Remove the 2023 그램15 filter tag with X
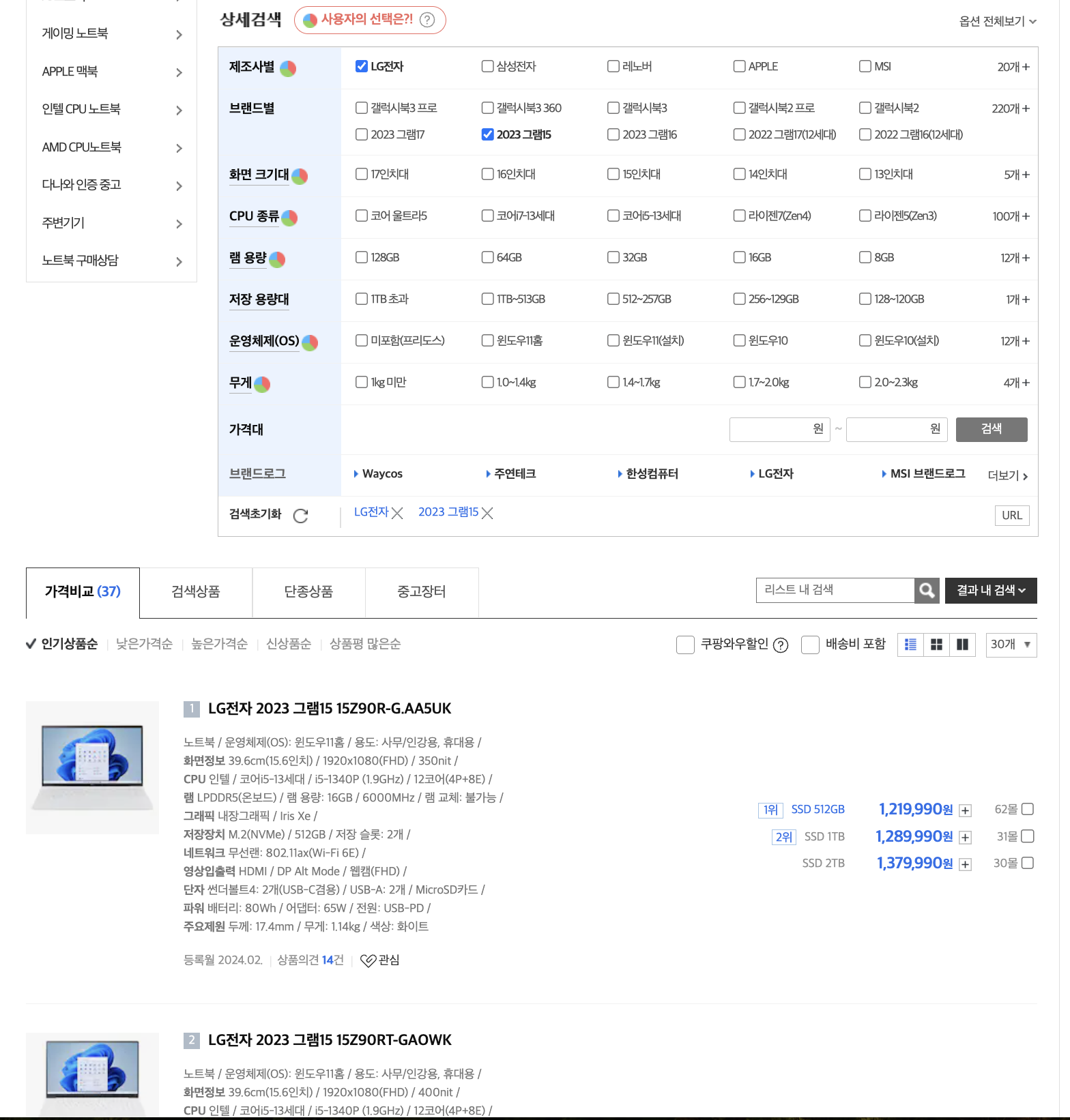Image resolution: width=1070 pixels, height=1120 pixels. click(487, 513)
